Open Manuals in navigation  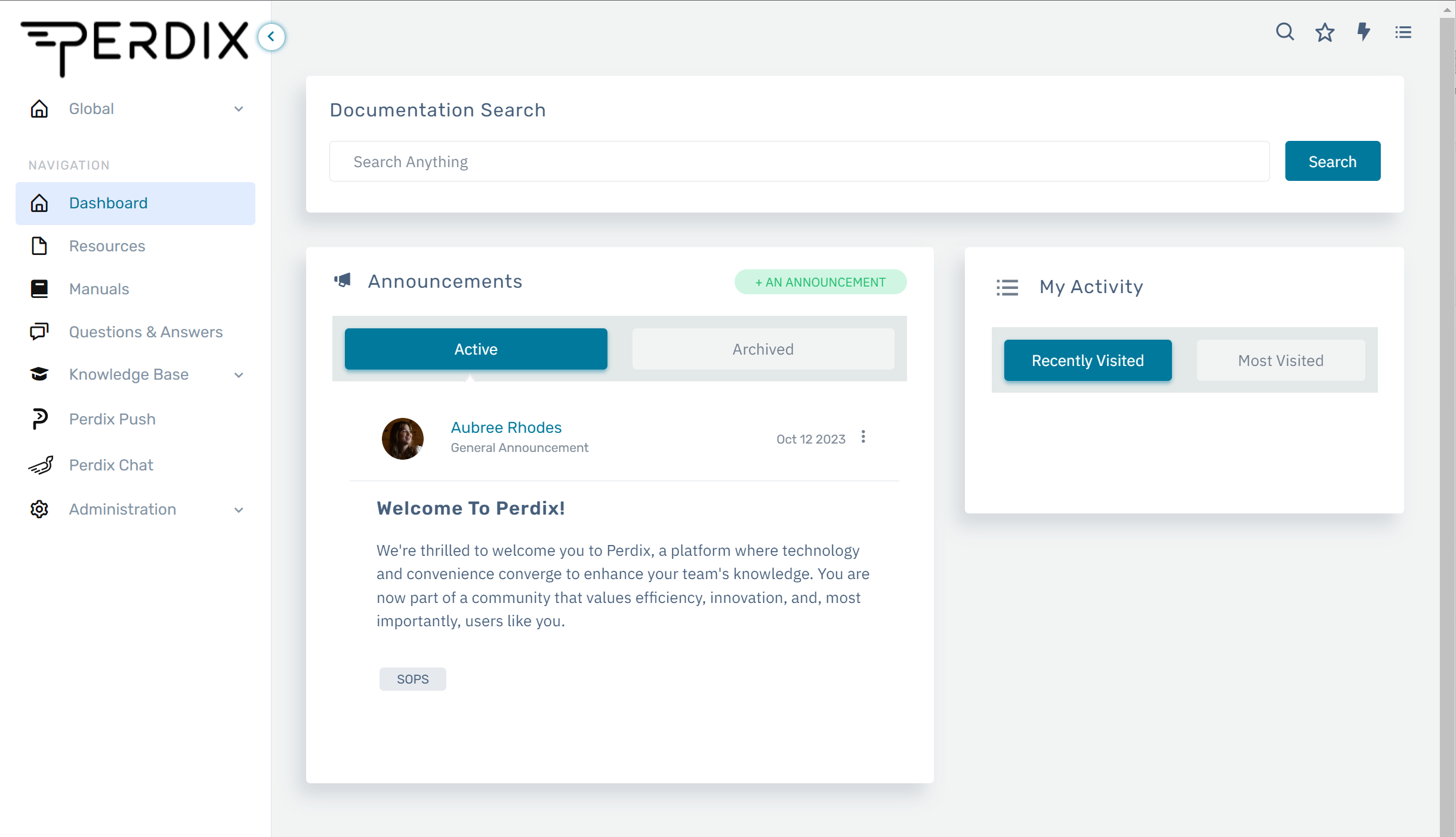135,289
